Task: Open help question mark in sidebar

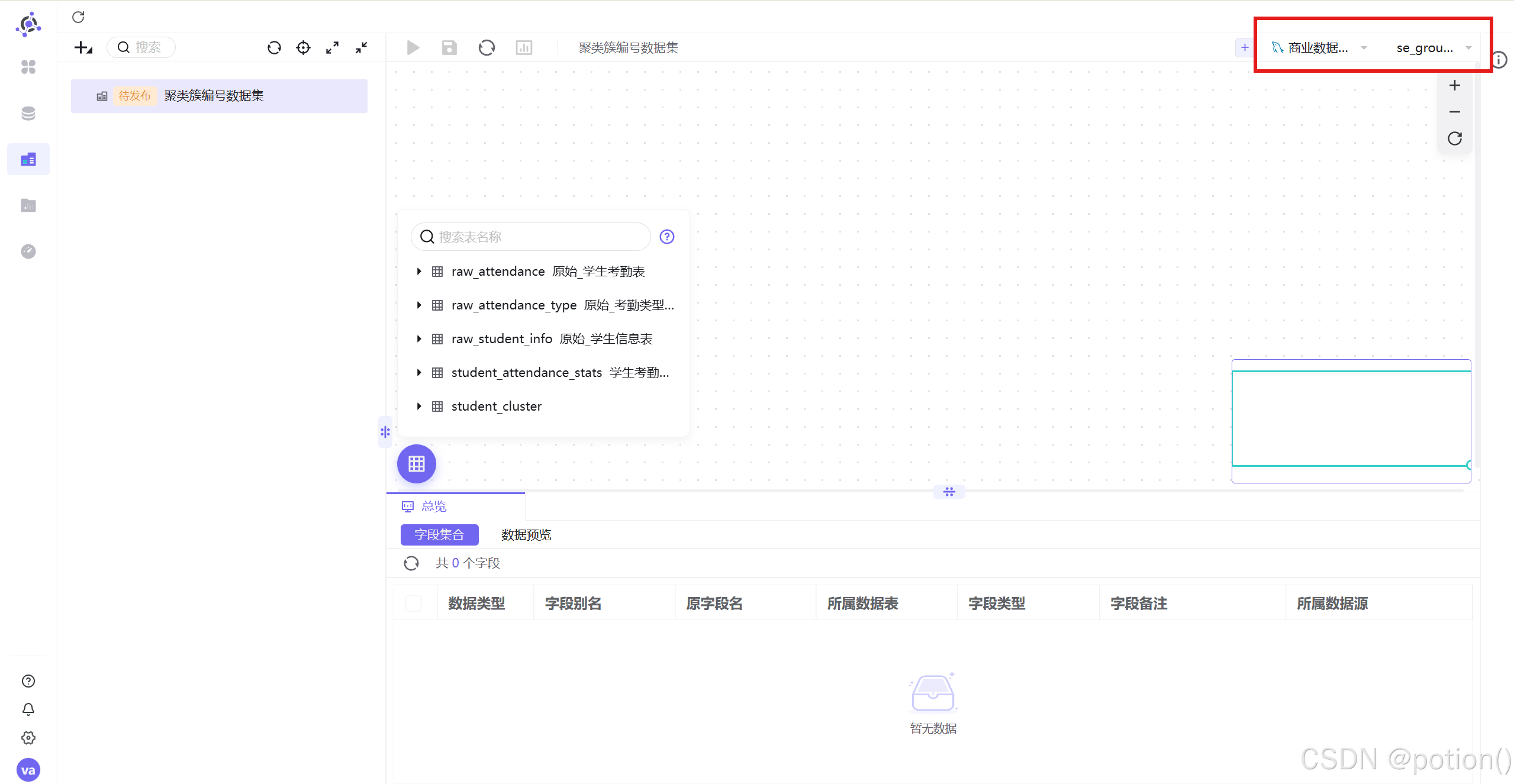Action: click(28, 681)
